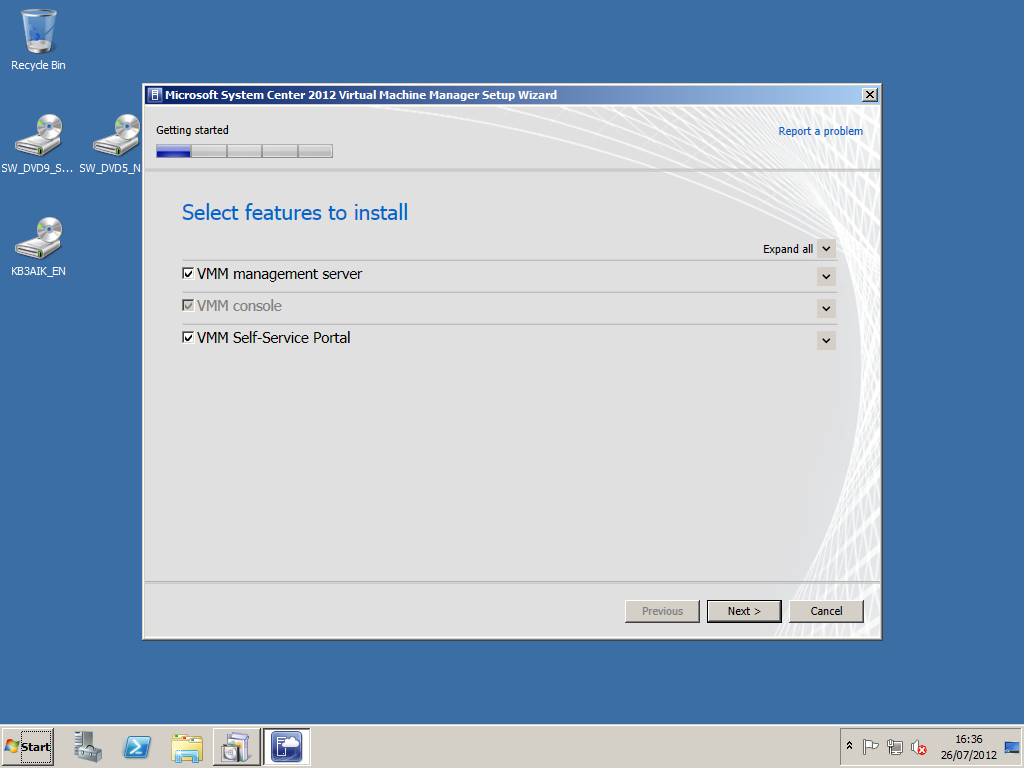The width and height of the screenshot is (1024, 768).
Task: Open Windows Explorer from the taskbar
Action: coord(187,746)
